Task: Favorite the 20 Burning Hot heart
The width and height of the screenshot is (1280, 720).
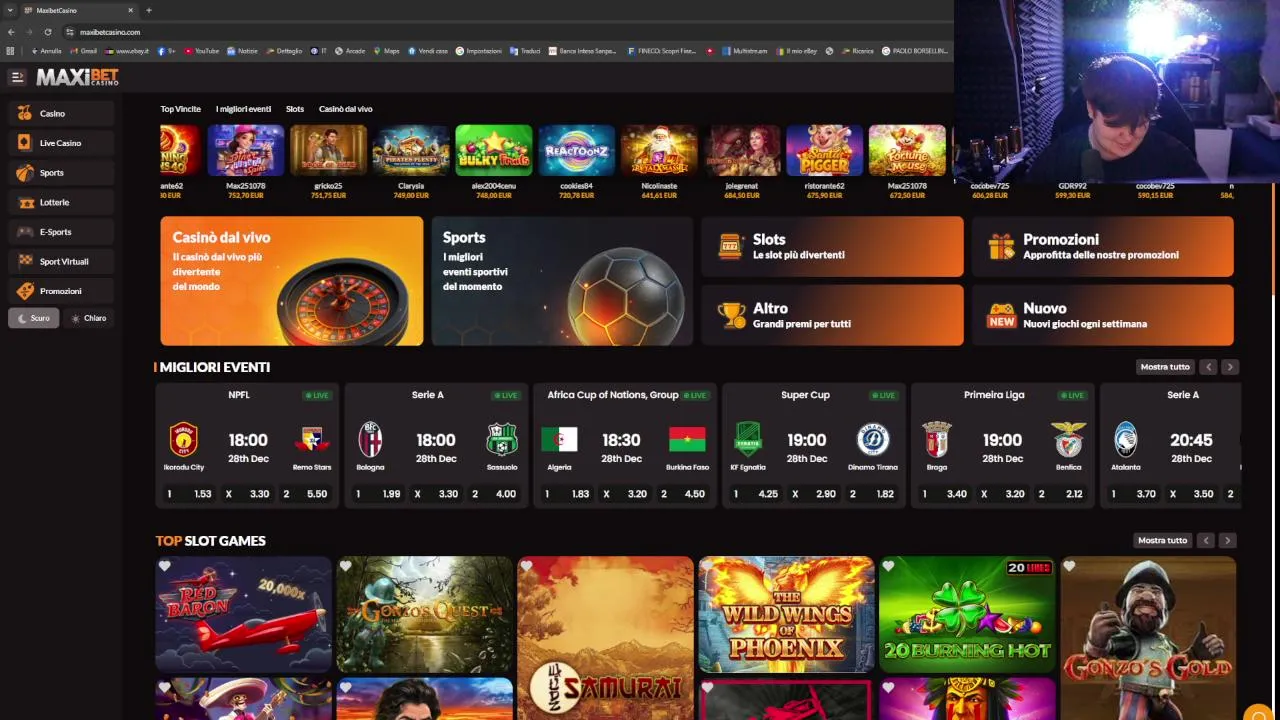Action: coord(888,566)
